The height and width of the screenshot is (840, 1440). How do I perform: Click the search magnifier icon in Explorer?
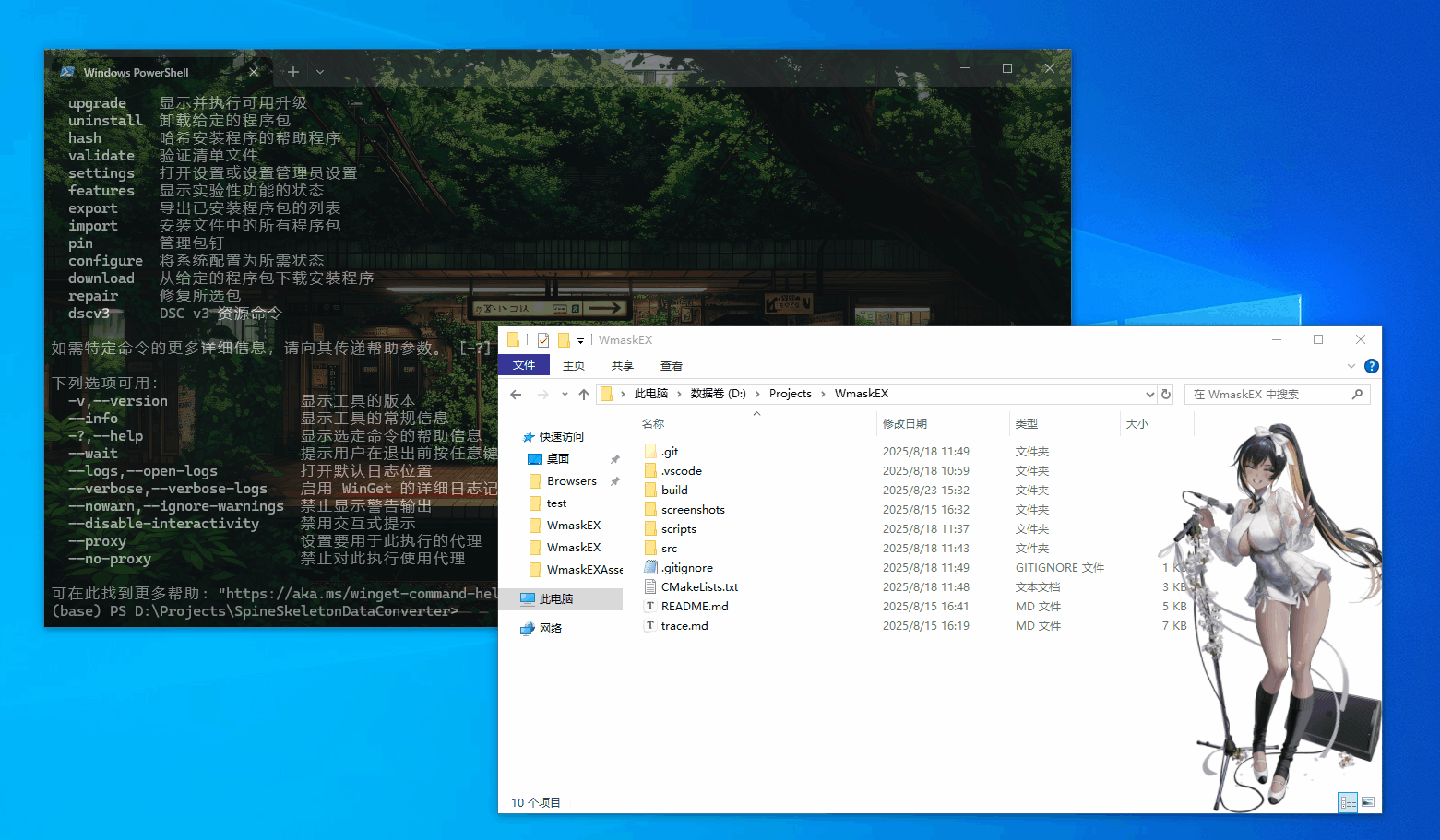tap(1357, 395)
